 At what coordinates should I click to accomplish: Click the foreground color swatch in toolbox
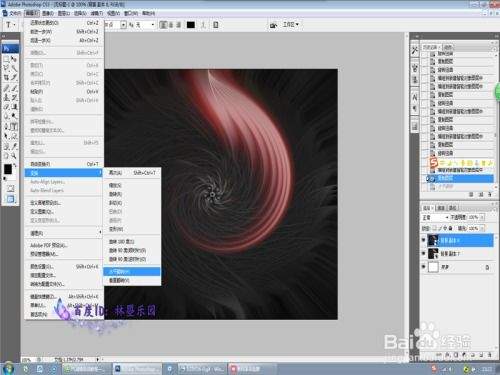pyautogui.click(x=8, y=169)
